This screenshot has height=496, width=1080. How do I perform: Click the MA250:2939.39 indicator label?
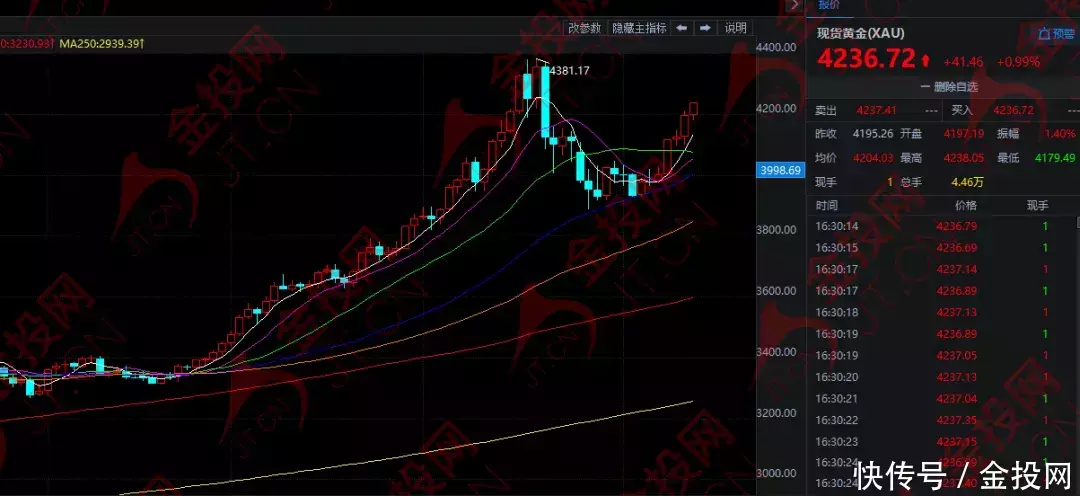[x=102, y=43]
